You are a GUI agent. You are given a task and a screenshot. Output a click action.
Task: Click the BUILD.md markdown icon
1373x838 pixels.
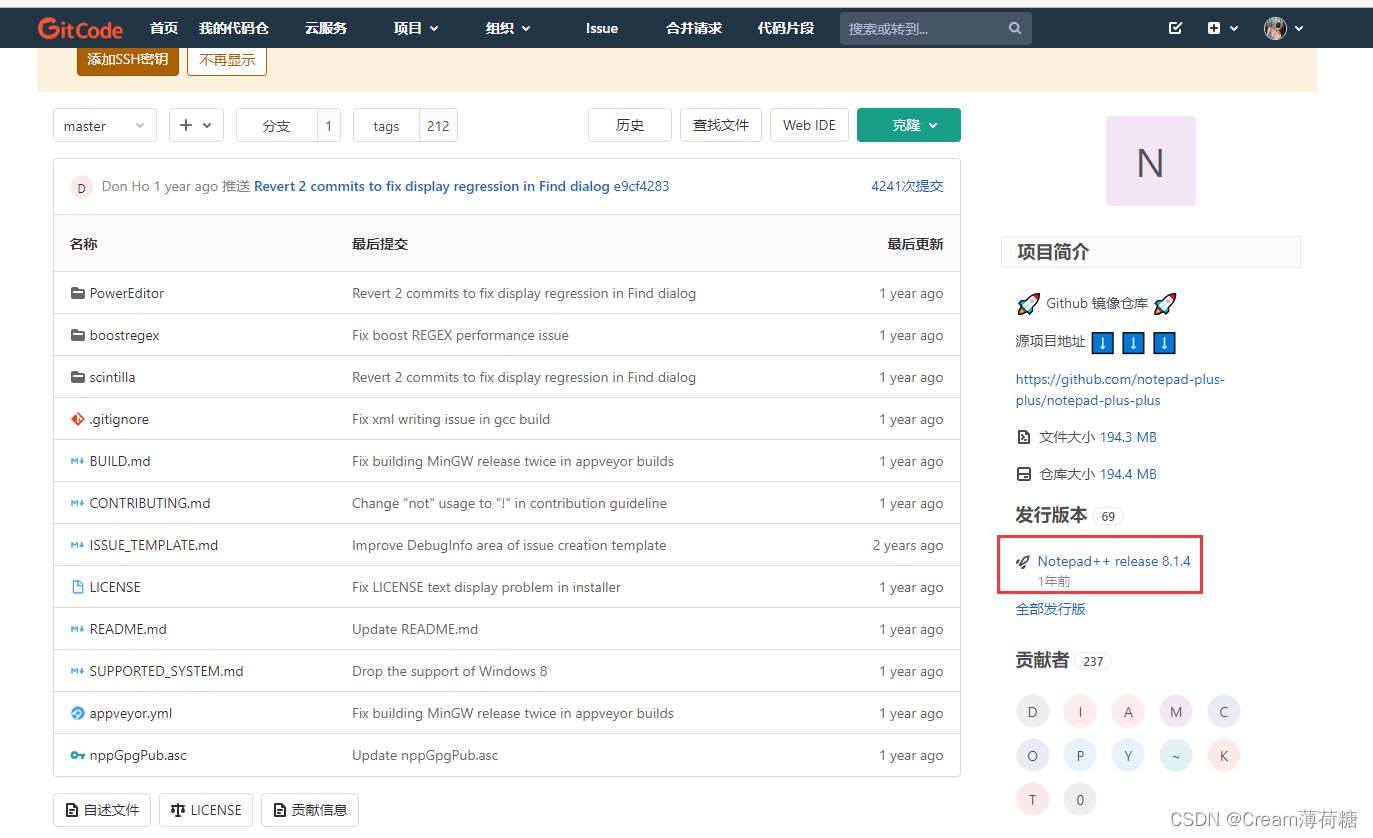pyautogui.click(x=78, y=461)
